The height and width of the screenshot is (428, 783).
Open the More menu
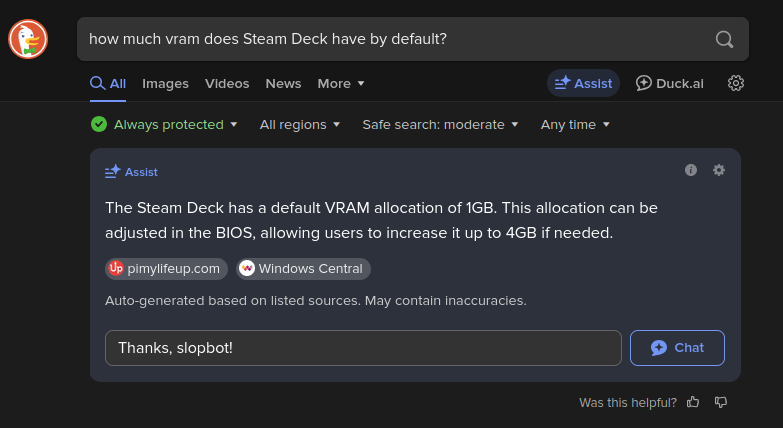click(341, 83)
